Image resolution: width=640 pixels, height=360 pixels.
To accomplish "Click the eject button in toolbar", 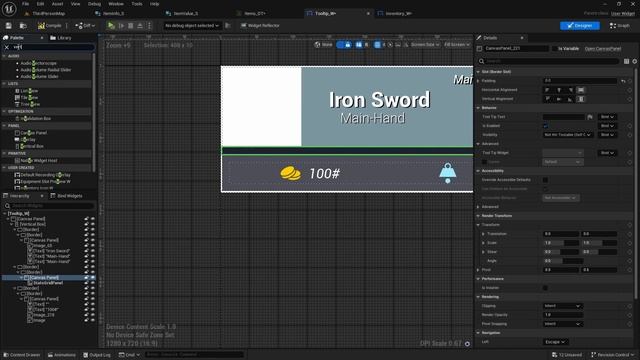I will [x=140, y=26].
